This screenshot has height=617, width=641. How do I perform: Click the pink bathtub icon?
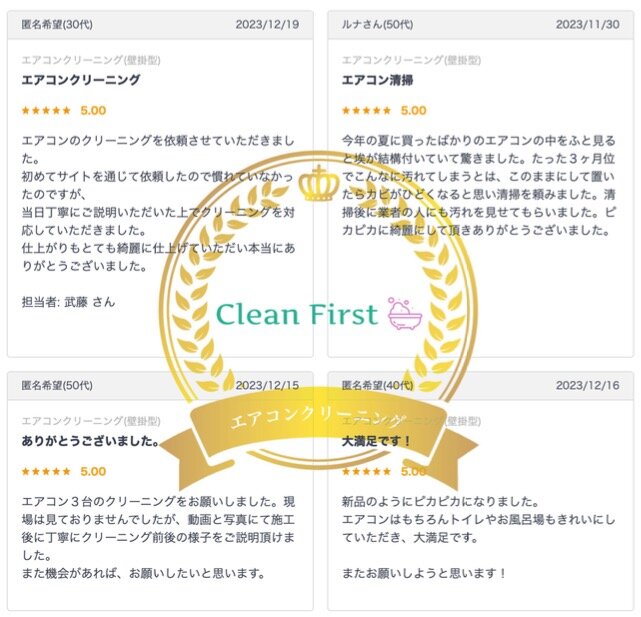pyautogui.click(x=405, y=312)
